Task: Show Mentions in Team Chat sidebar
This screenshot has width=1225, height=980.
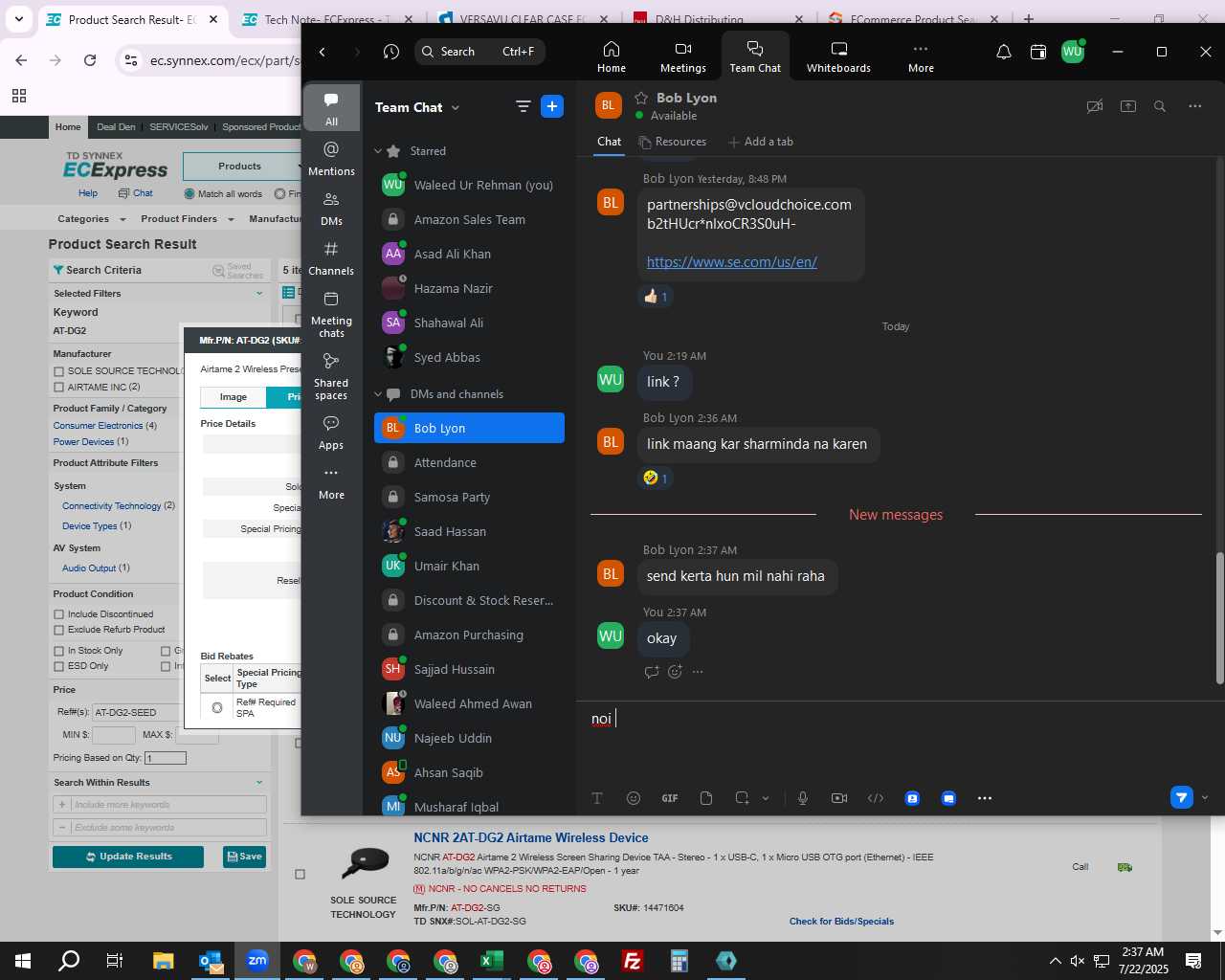Action: click(331, 158)
